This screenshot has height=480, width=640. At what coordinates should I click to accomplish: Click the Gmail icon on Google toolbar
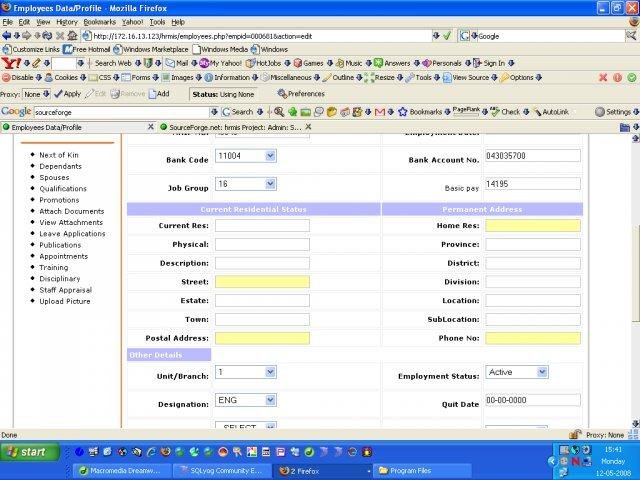380,112
